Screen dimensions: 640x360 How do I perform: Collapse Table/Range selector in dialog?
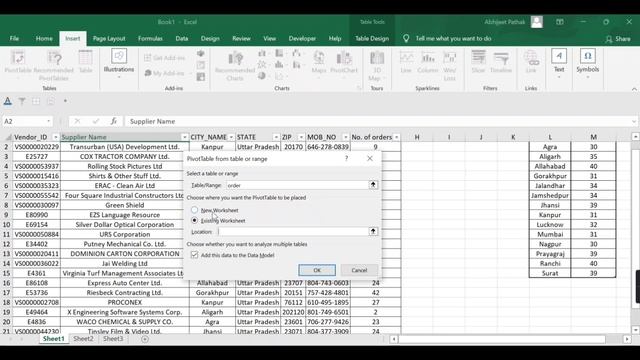click(x=373, y=185)
